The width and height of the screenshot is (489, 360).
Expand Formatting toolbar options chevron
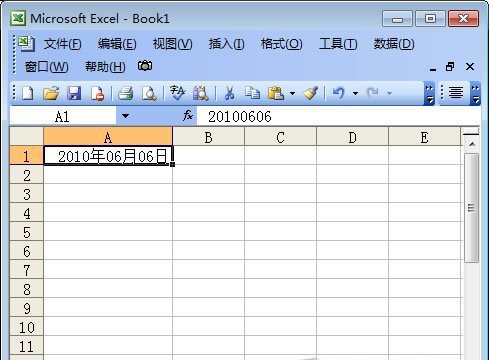(475, 93)
